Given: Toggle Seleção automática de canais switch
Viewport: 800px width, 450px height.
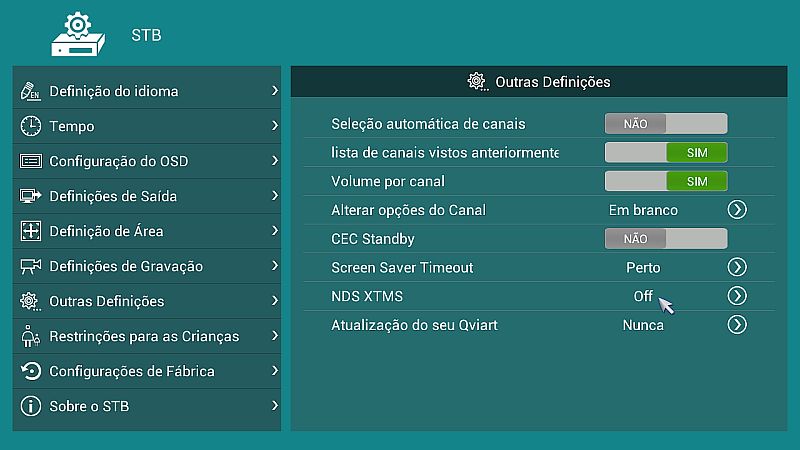Looking at the screenshot, I should pyautogui.click(x=666, y=124).
